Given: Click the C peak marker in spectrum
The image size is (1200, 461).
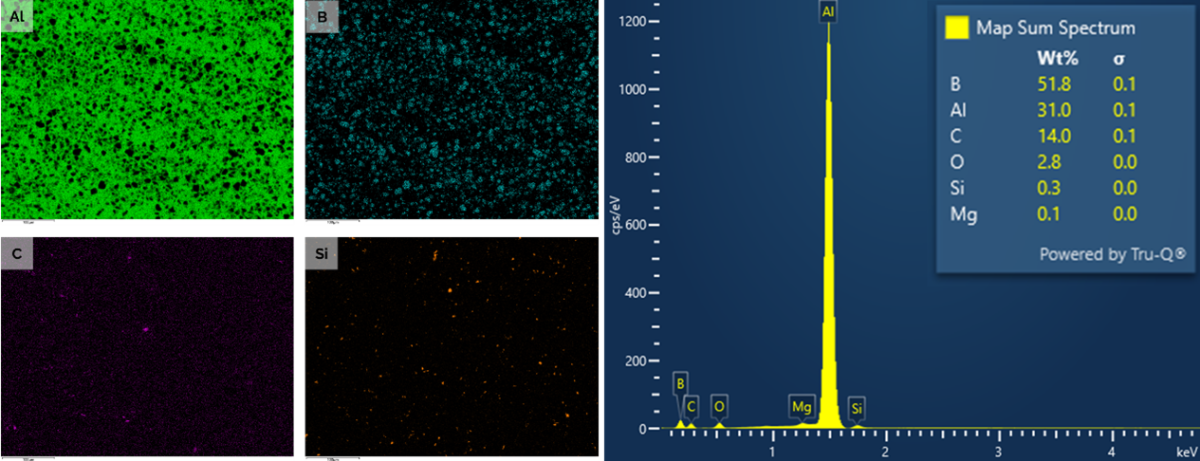Looking at the screenshot, I should (x=690, y=406).
